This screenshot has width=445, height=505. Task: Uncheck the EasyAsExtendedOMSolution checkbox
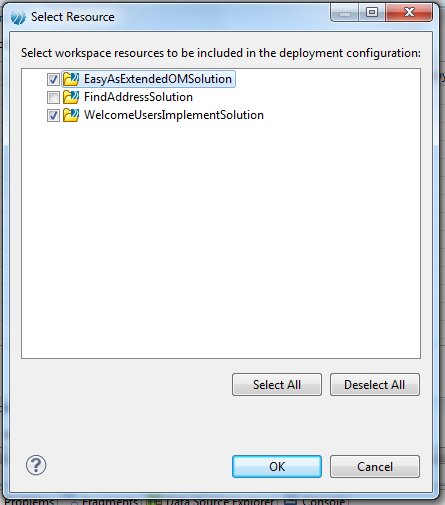point(53,79)
